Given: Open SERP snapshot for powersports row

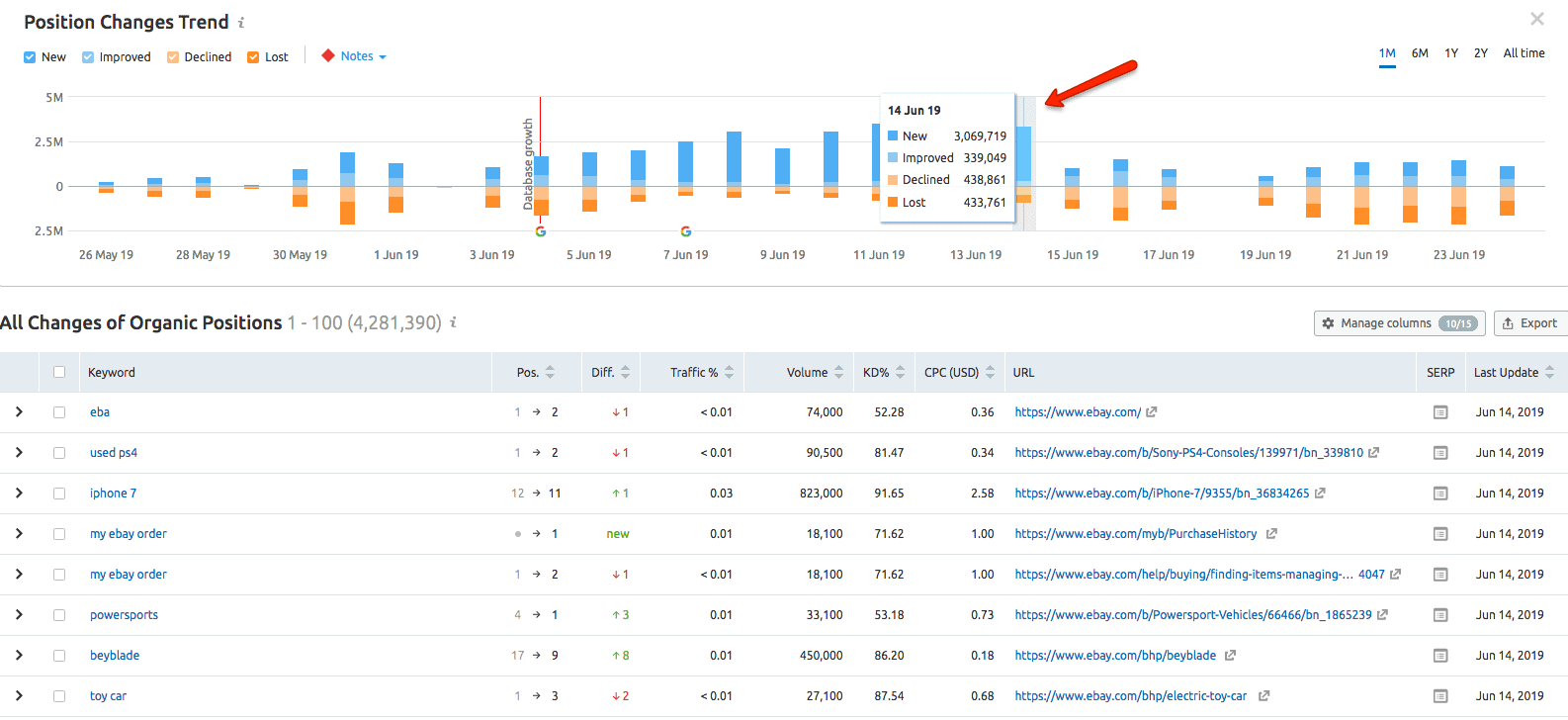Looking at the screenshot, I should tap(1440, 615).
